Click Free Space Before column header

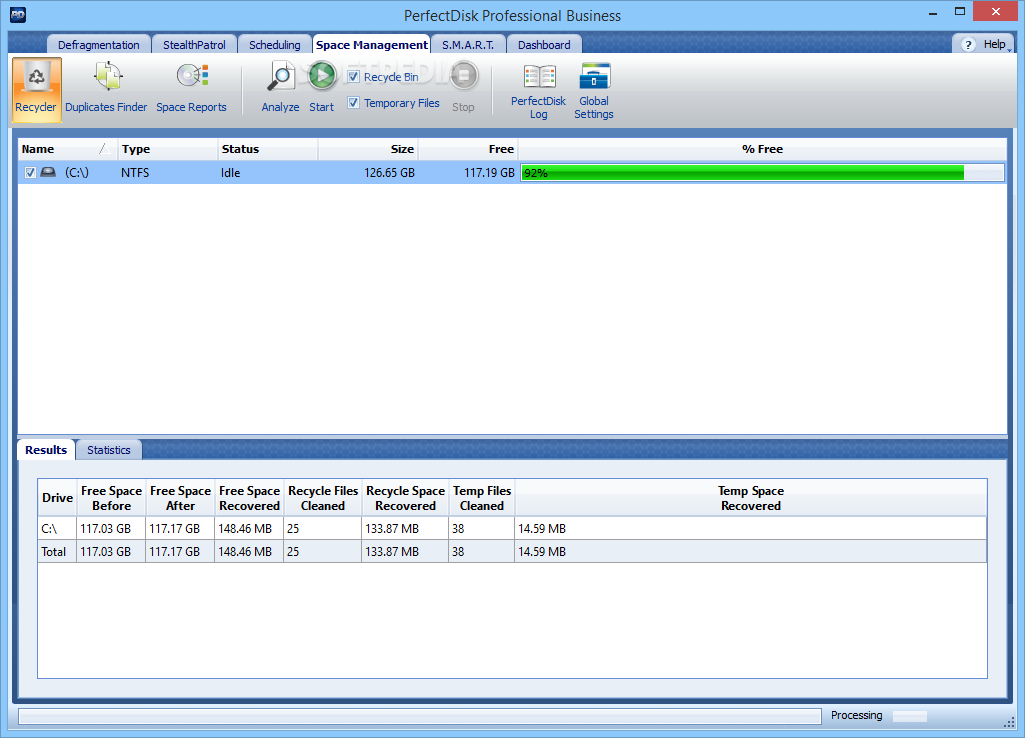pos(111,497)
